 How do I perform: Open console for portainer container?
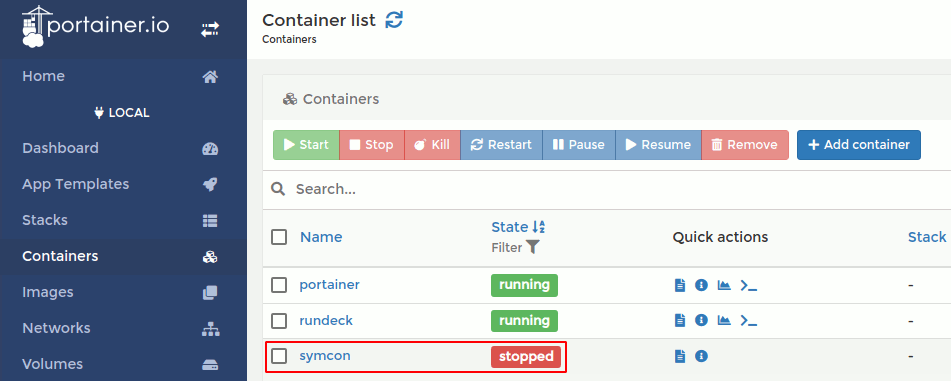[x=749, y=285]
